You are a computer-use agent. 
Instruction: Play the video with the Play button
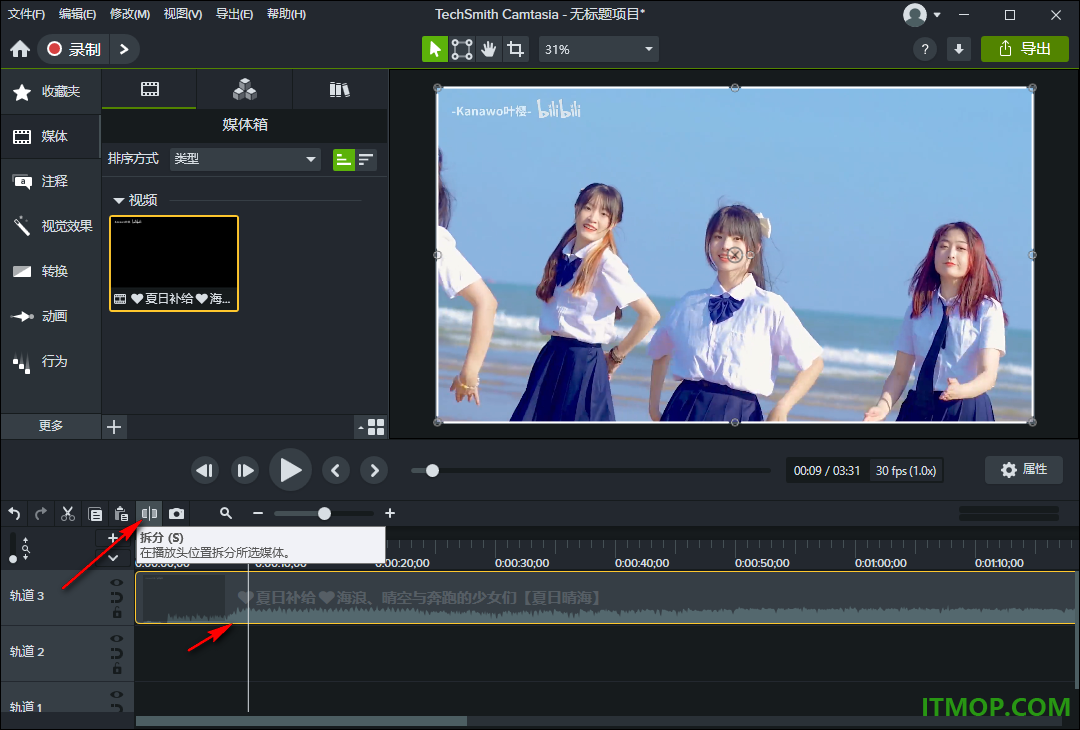(x=290, y=470)
